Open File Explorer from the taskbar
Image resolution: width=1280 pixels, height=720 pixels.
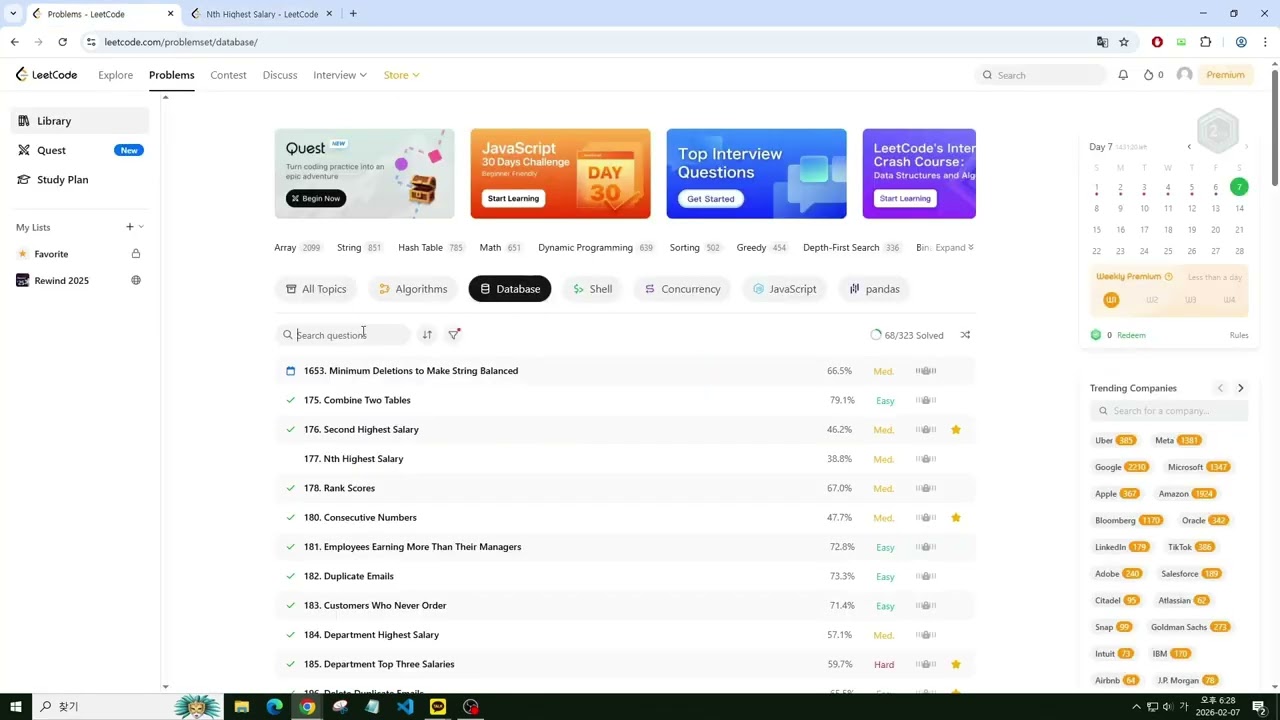click(x=241, y=707)
